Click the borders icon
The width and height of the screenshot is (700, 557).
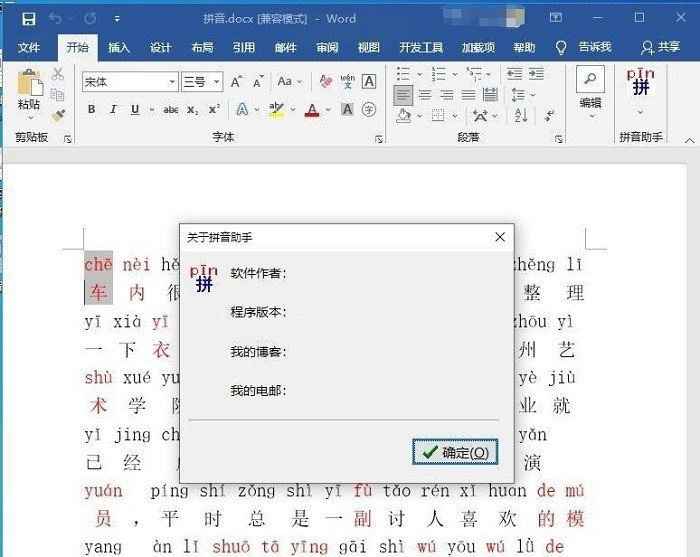438,116
